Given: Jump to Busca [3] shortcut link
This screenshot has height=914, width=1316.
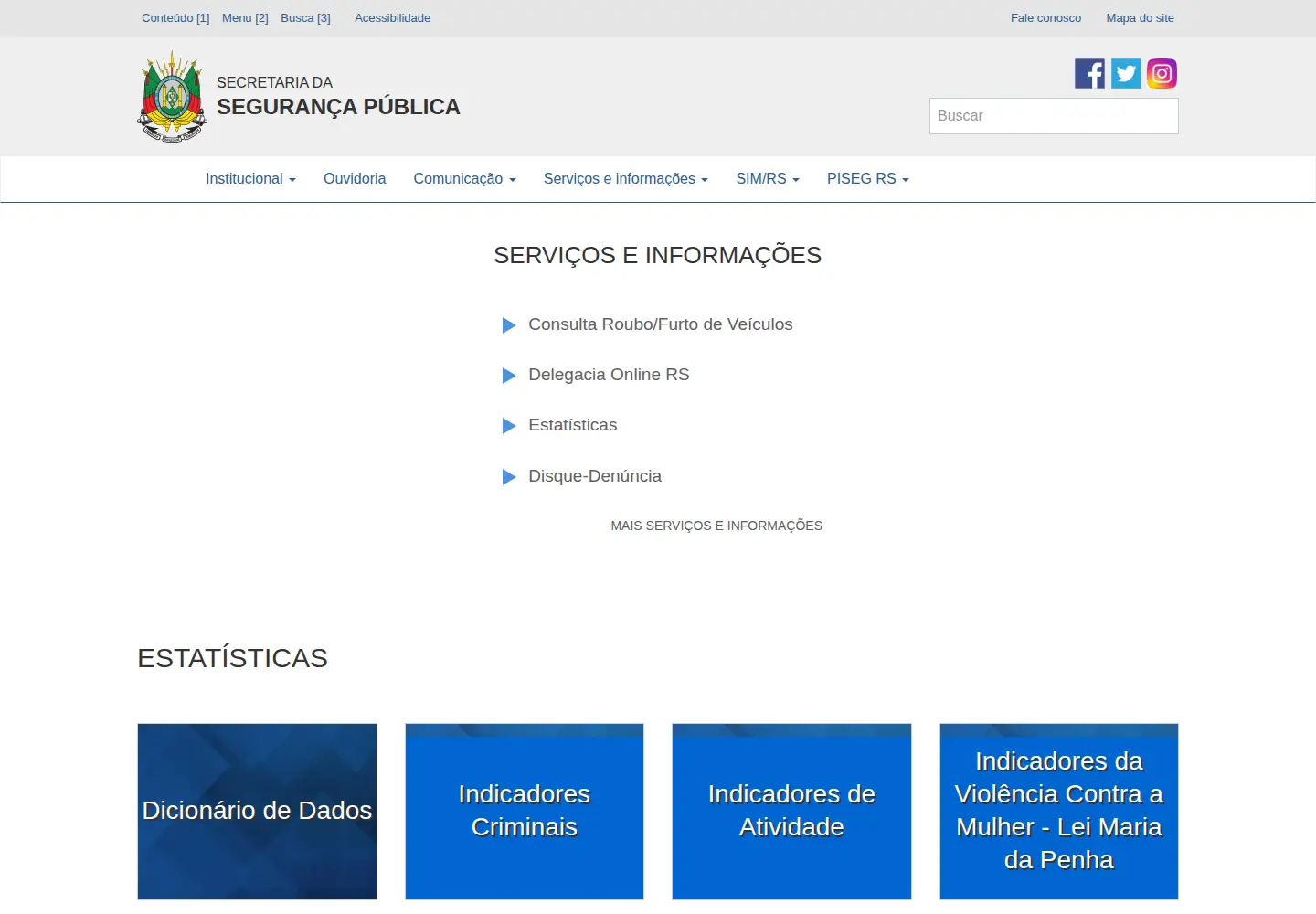Looking at the screenshot, I should (305, 18).
